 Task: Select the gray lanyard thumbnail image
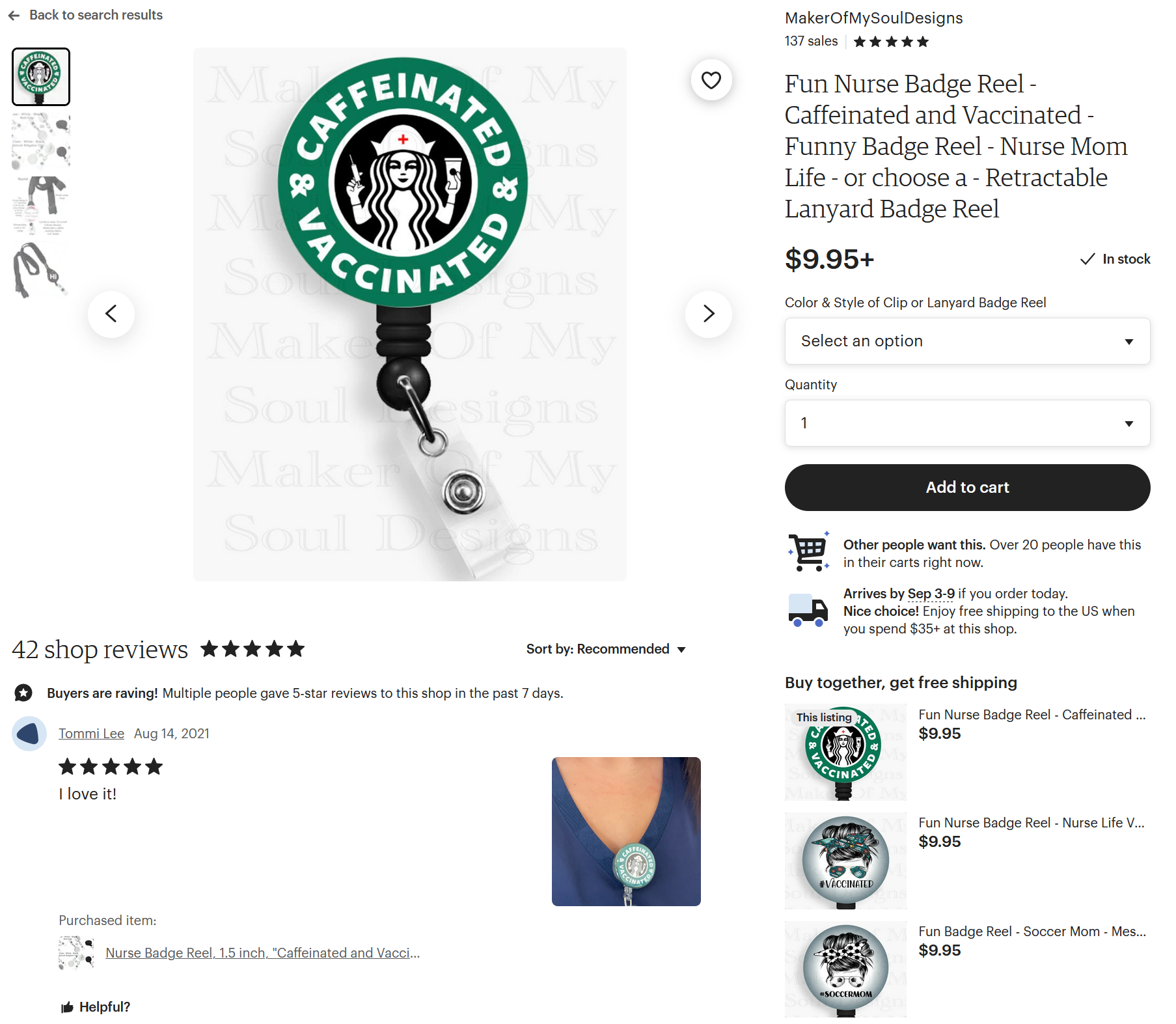click(41, 269)
